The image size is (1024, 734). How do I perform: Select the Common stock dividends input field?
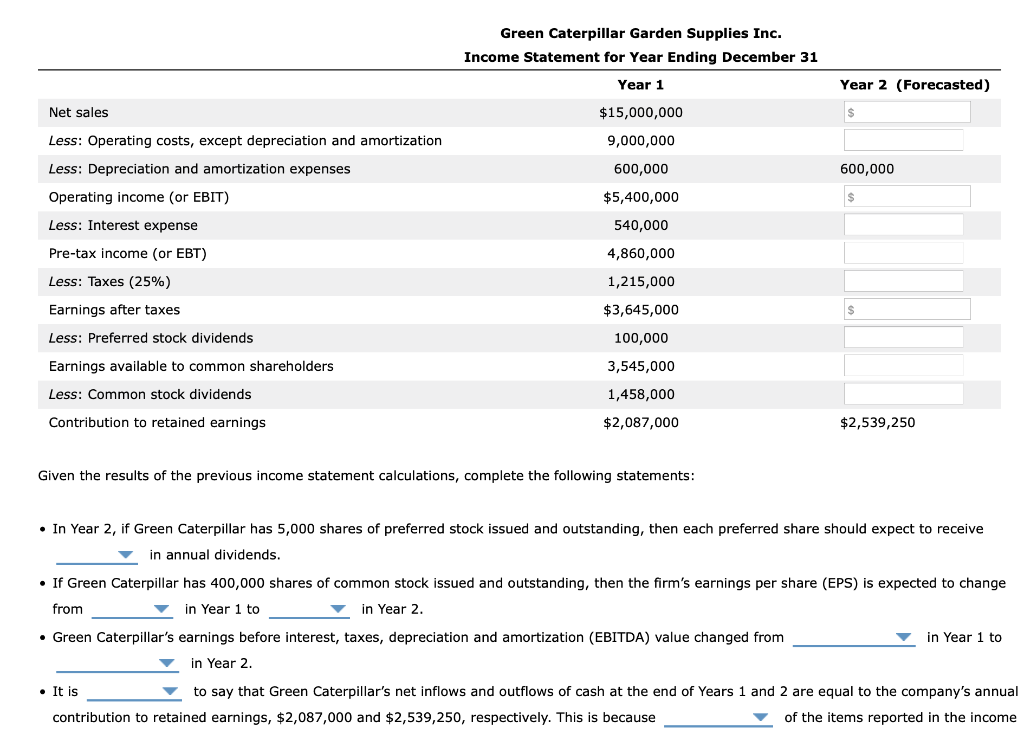903,393
